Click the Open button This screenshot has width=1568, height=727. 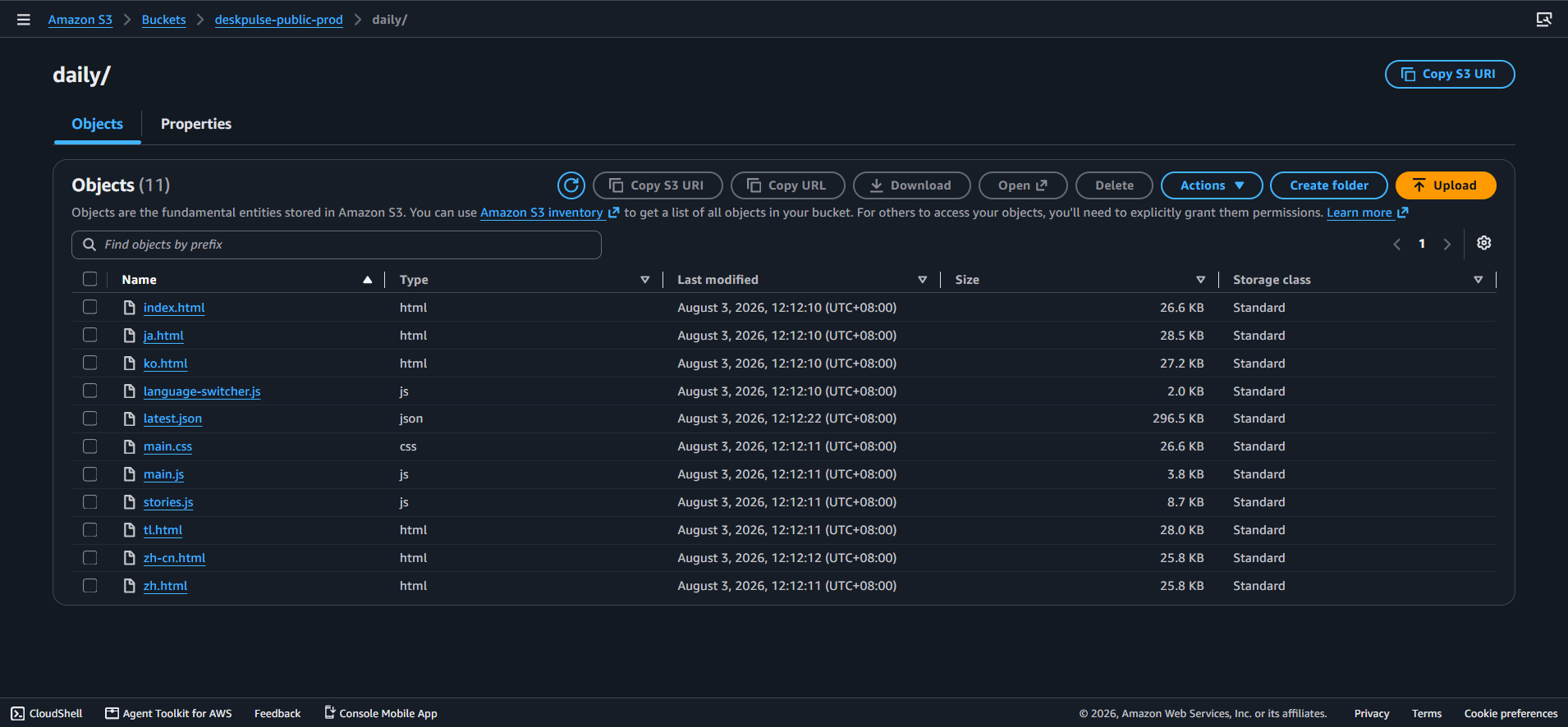click(x=1023, y=185)
